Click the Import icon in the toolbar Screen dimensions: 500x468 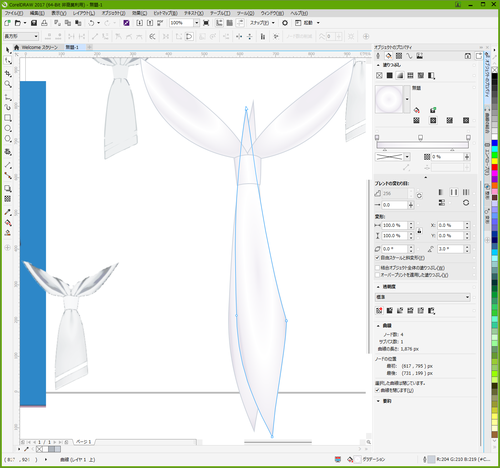click(140, 23)
